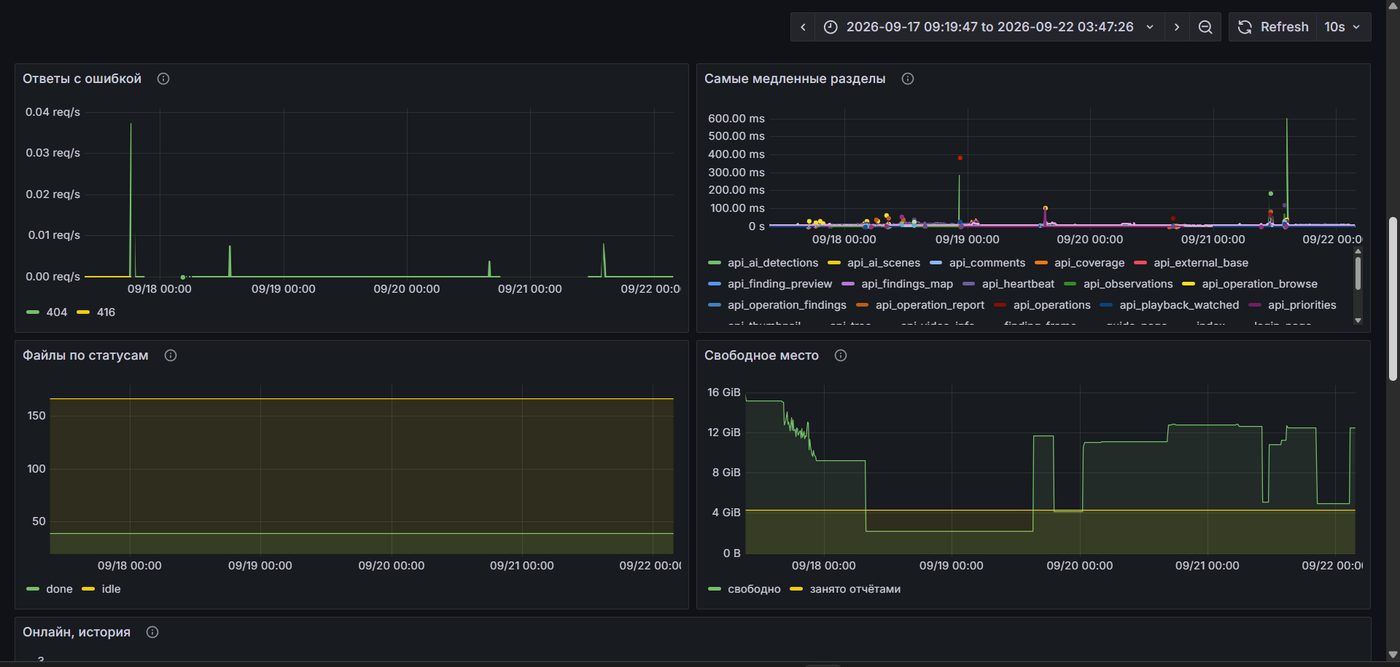Show info for the Ответы с ошибкой panel
The height and width of the screenshot is (667, 1400).
click(x=163, y=79)
